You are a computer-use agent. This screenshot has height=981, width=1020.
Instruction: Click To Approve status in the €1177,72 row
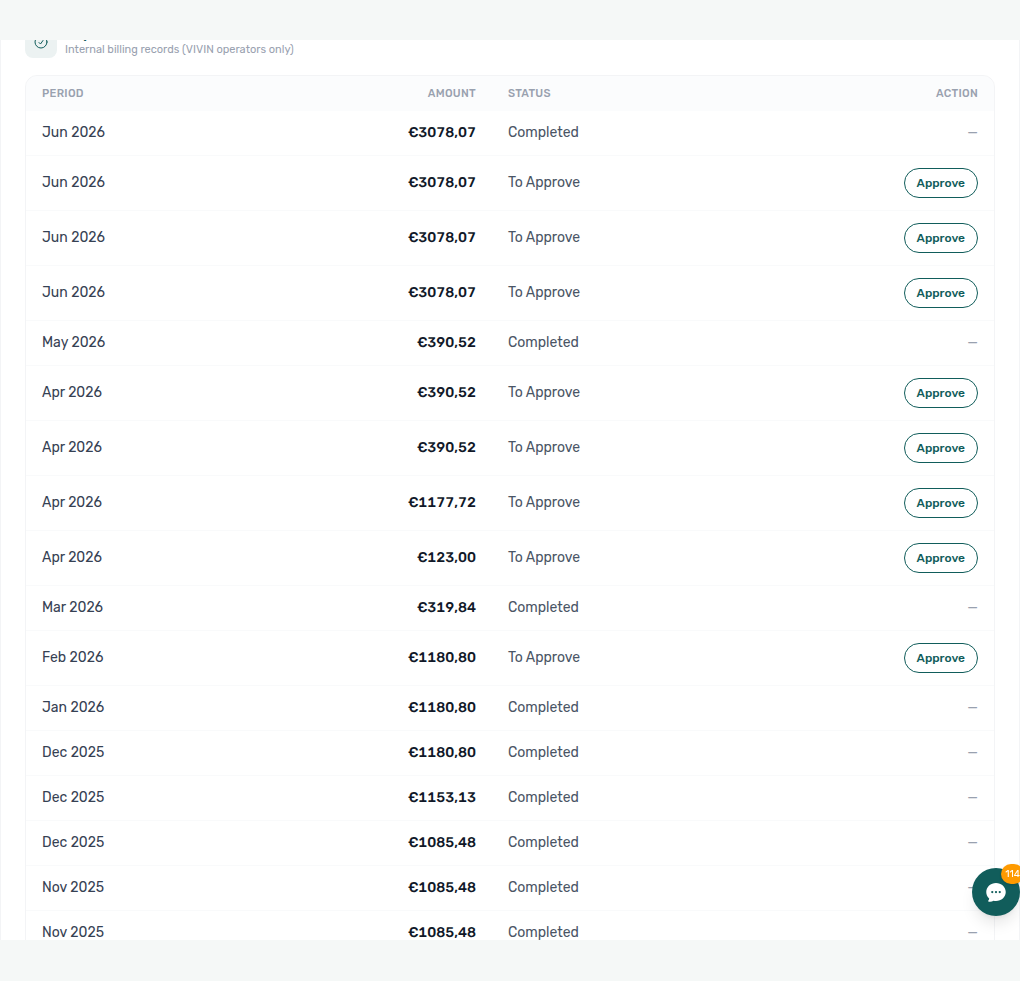(544, 502)
